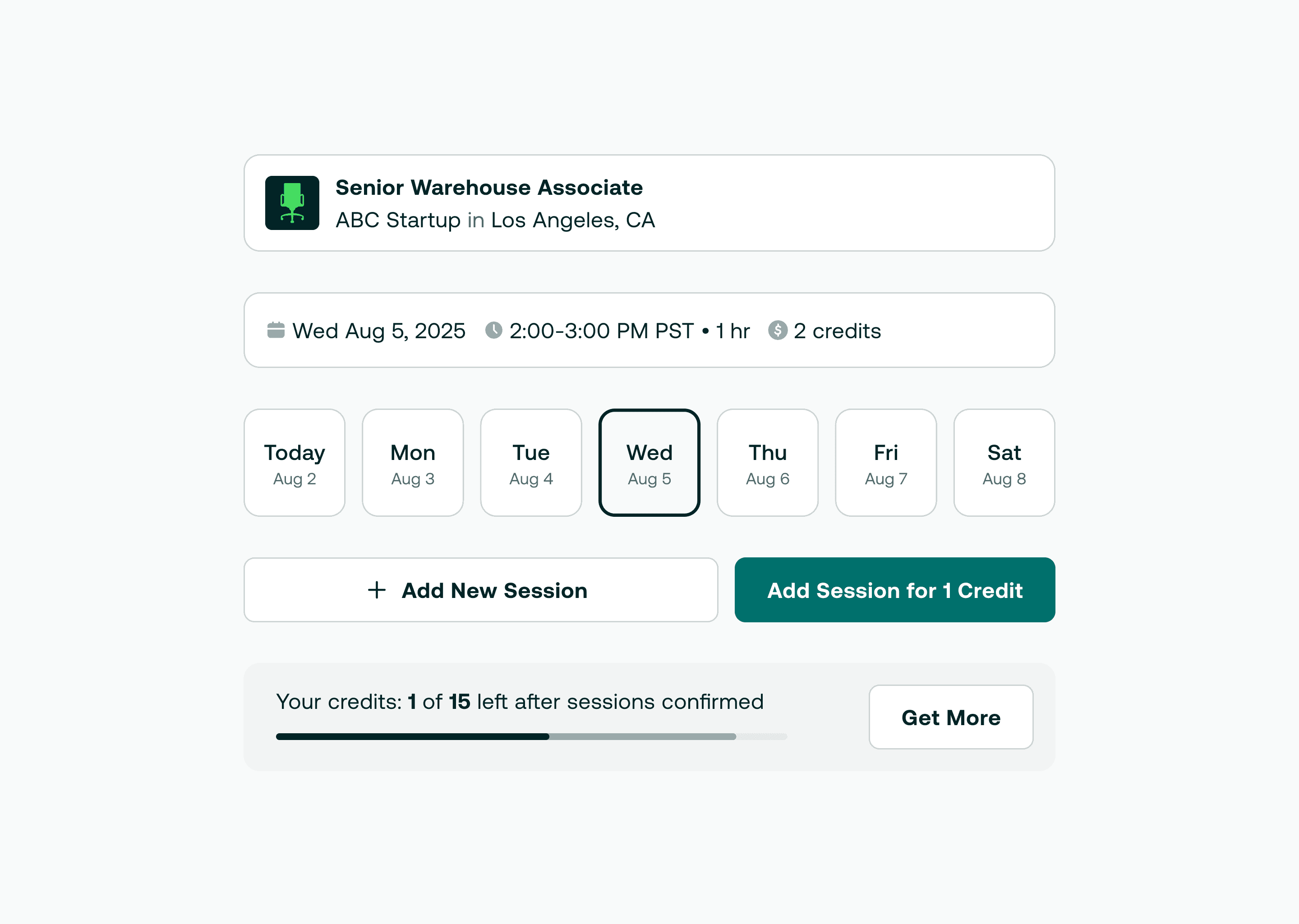Viewport: 1299px width, 924px height.
Task: Click the ABC Startup company name
Action: coord(398,220)
